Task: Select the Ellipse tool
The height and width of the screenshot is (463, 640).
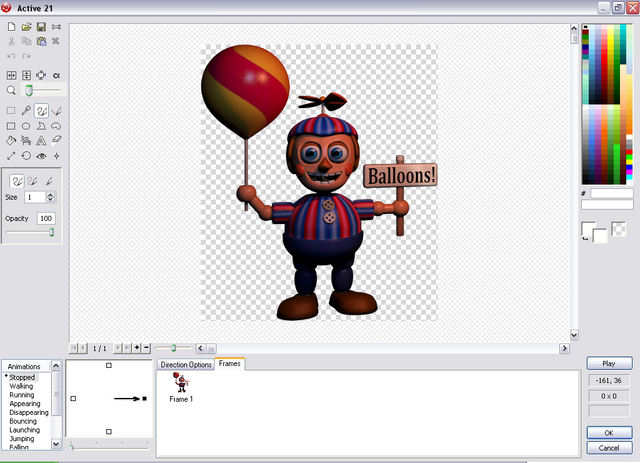Action: 26,126
